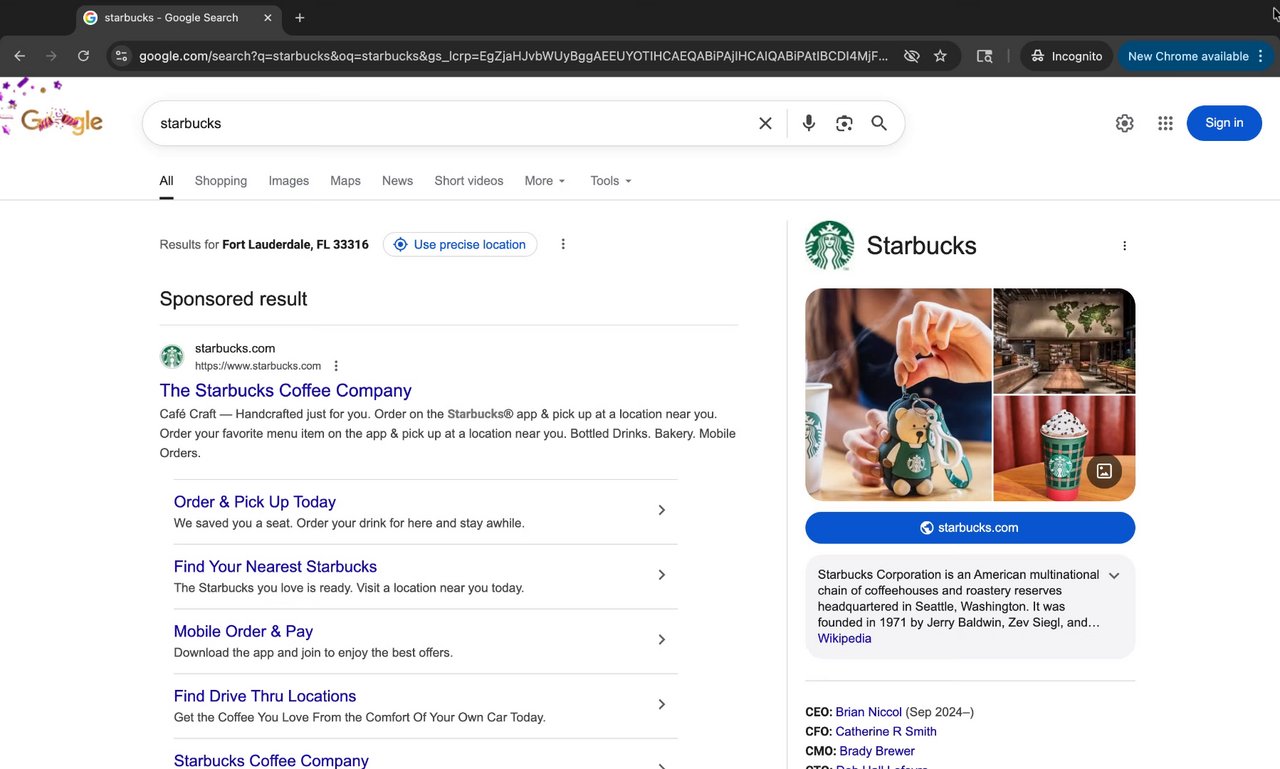Open the sponsored result three-dot menu

click(x=336, y=366)
